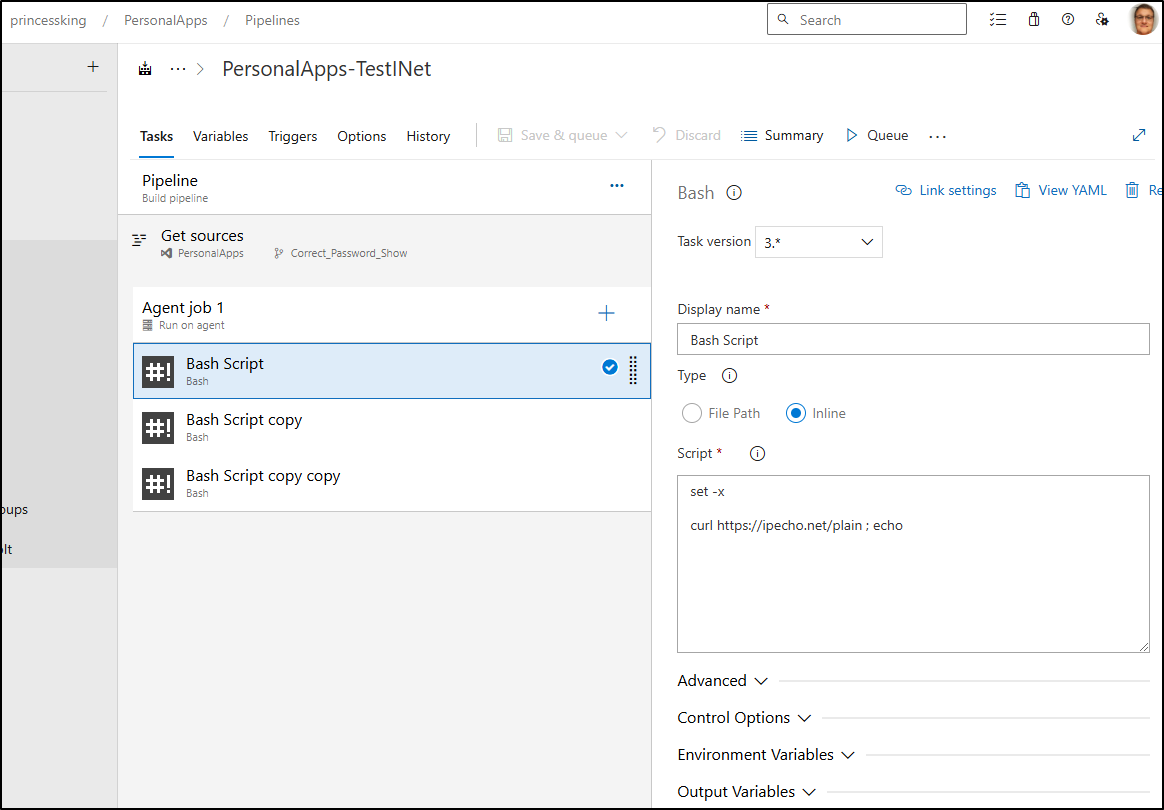Click the help question mark icon

click(1067, 20)
